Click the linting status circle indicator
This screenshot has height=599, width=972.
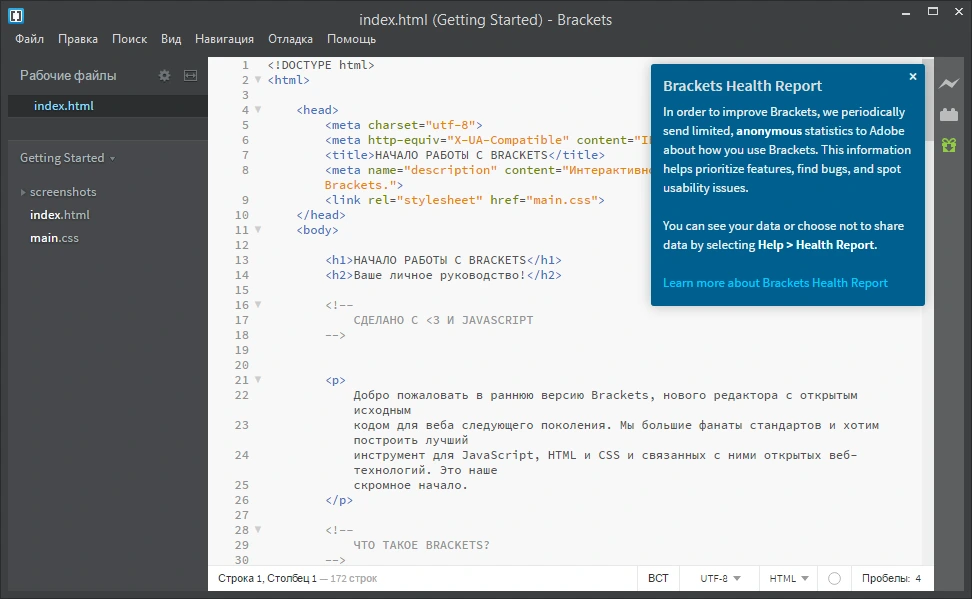pyautogui.click(x=834, y=578)
